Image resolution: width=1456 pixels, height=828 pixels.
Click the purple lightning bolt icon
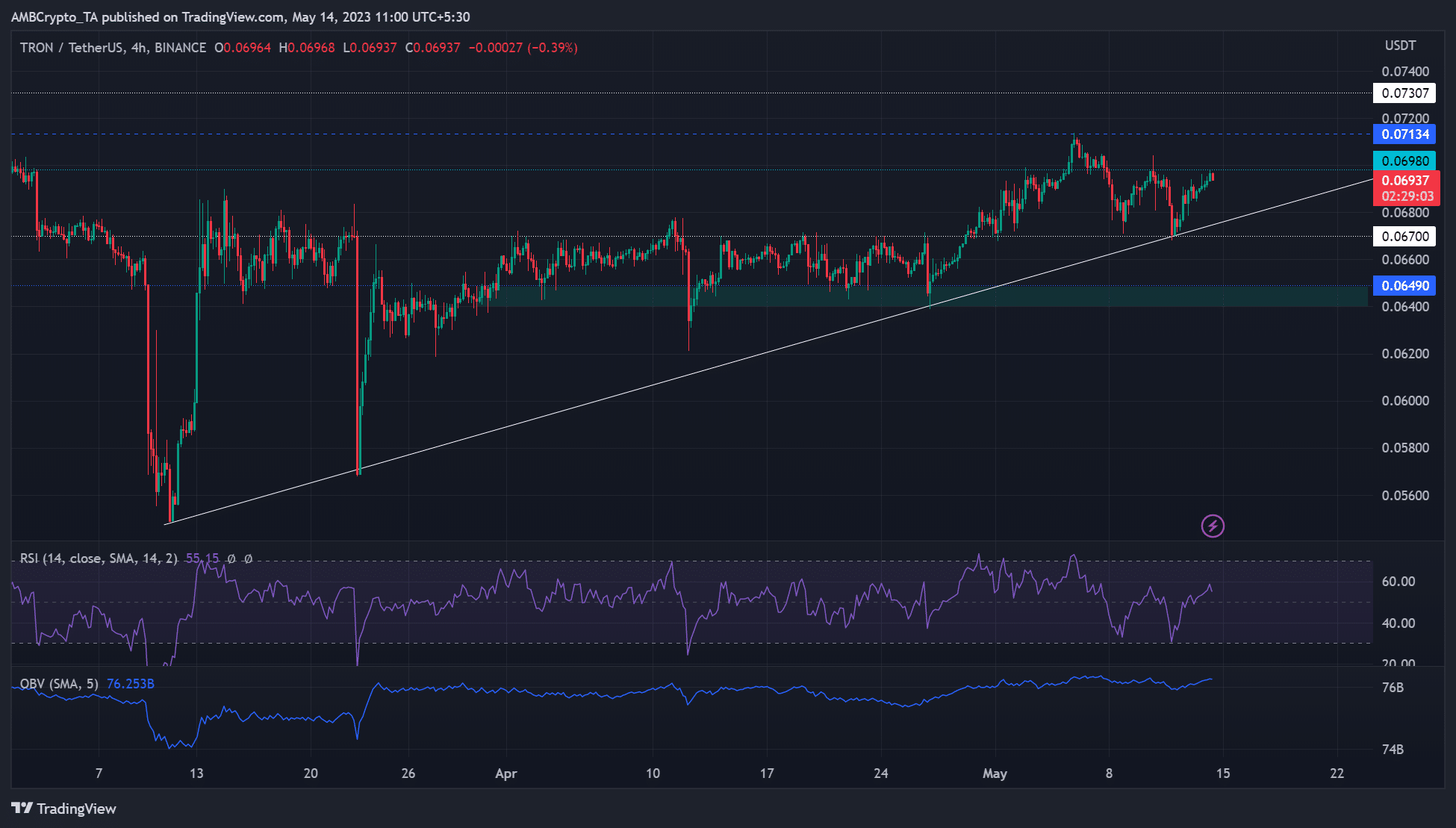(x=1213, y=526)
